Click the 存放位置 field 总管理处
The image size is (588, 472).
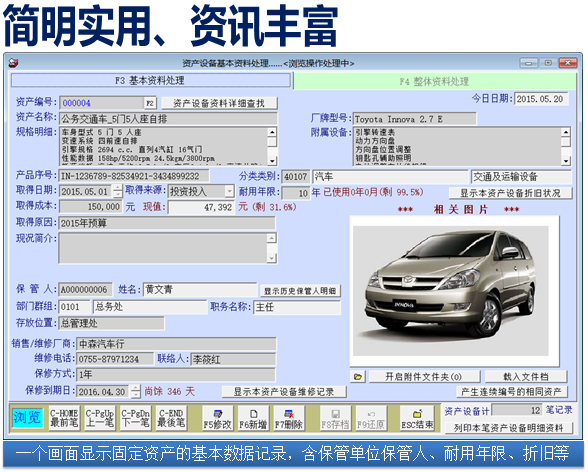(111, 323)
